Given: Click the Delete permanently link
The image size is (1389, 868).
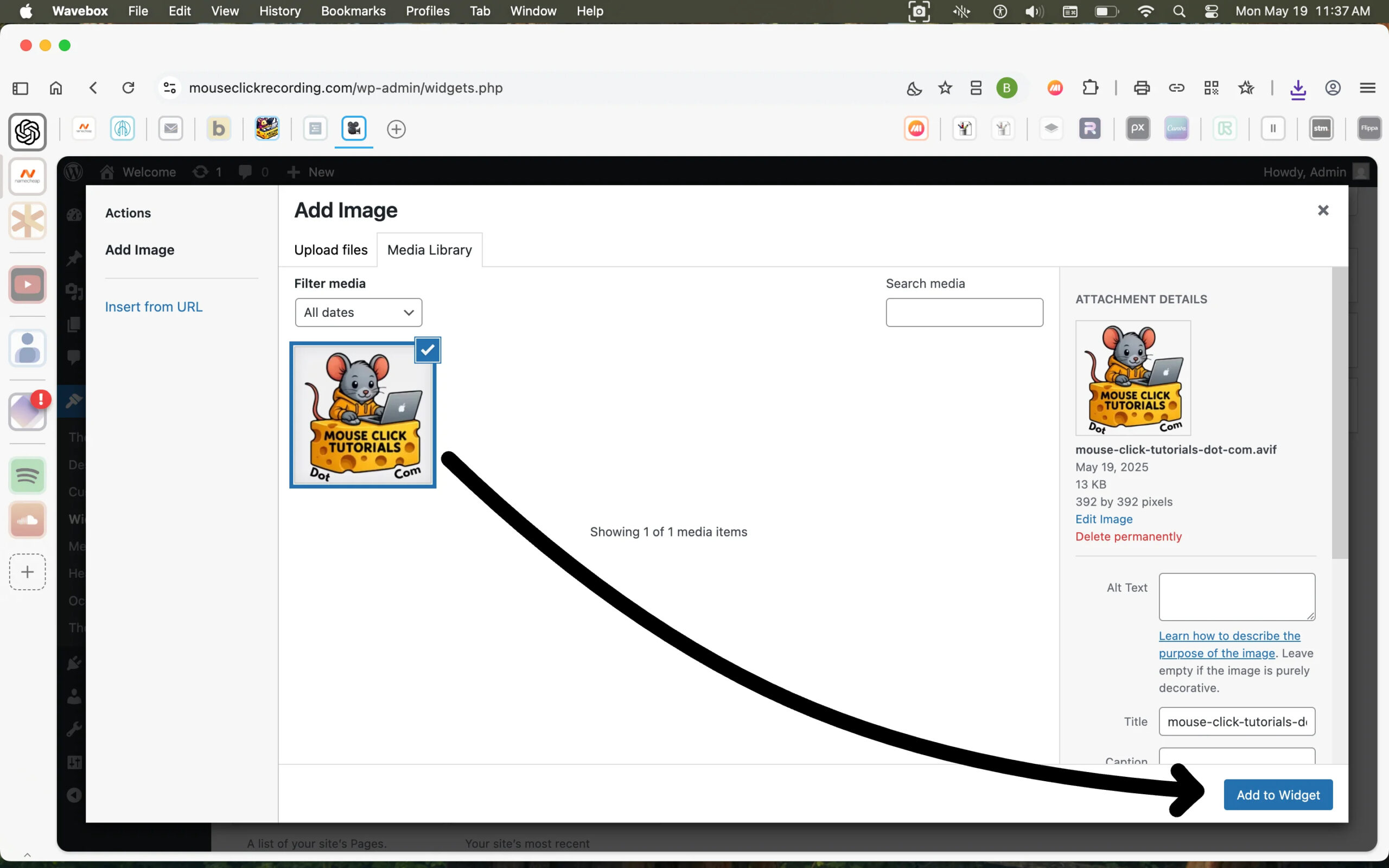Looking at the screenshot, I should 1128,536.
